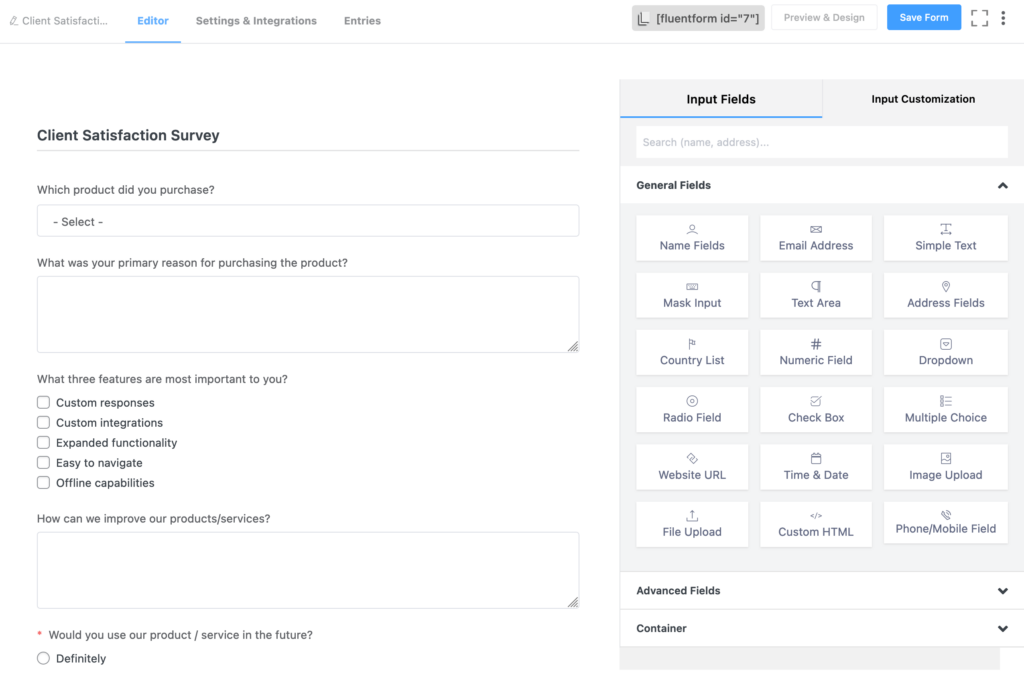Click the improve products/services text area
1024x699 pixels.
pos(308,570)
